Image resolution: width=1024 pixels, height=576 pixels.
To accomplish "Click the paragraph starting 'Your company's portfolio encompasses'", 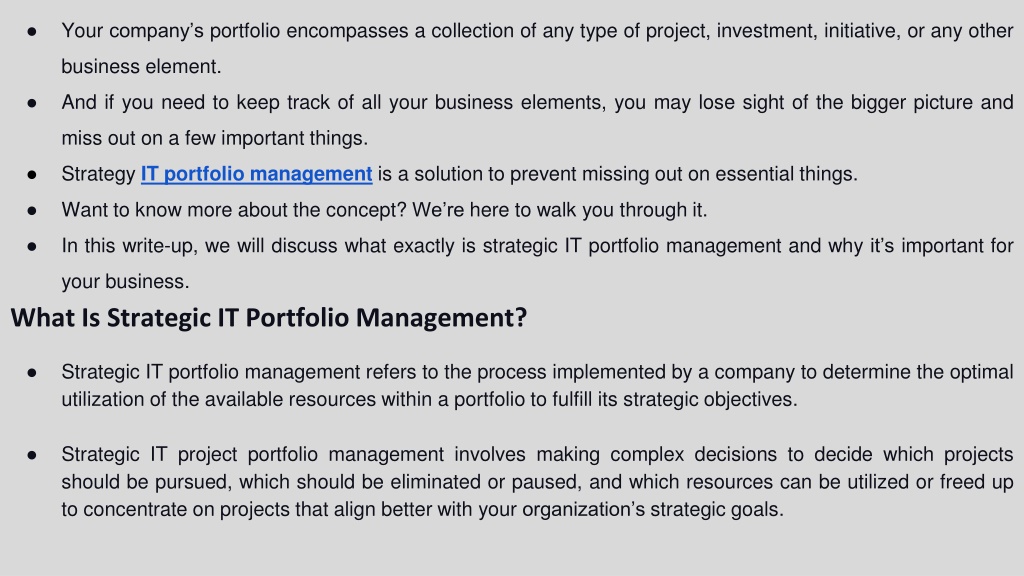I will [537, 48].
